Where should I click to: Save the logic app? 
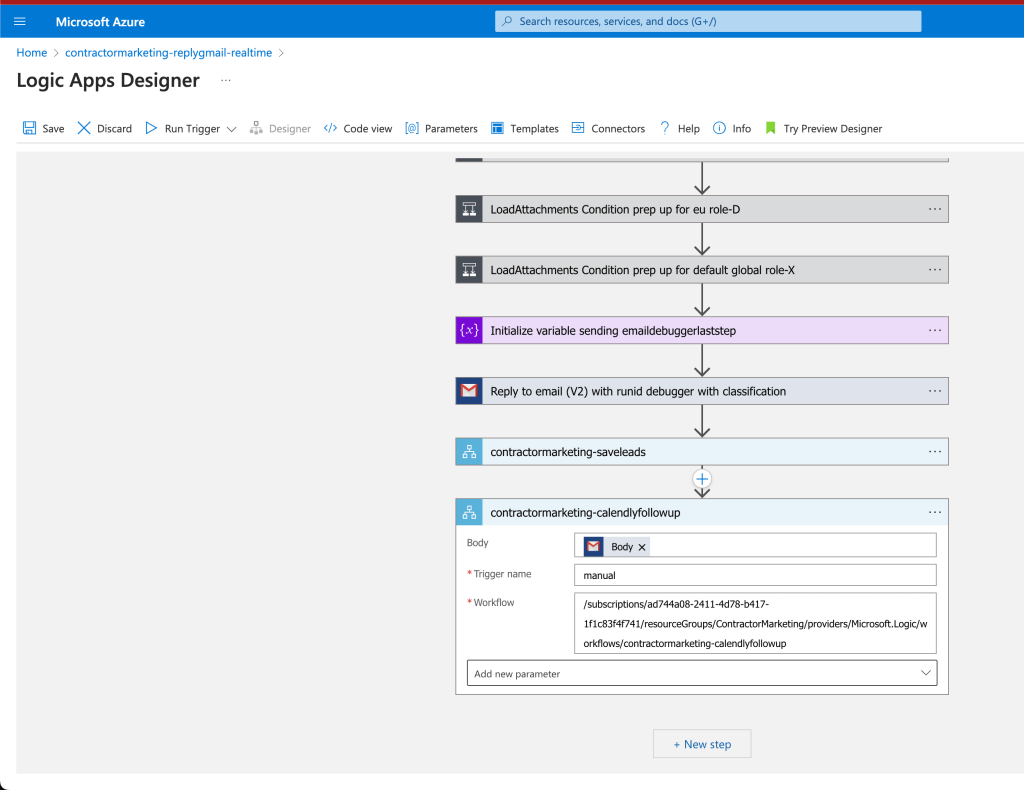pos(44,128)
